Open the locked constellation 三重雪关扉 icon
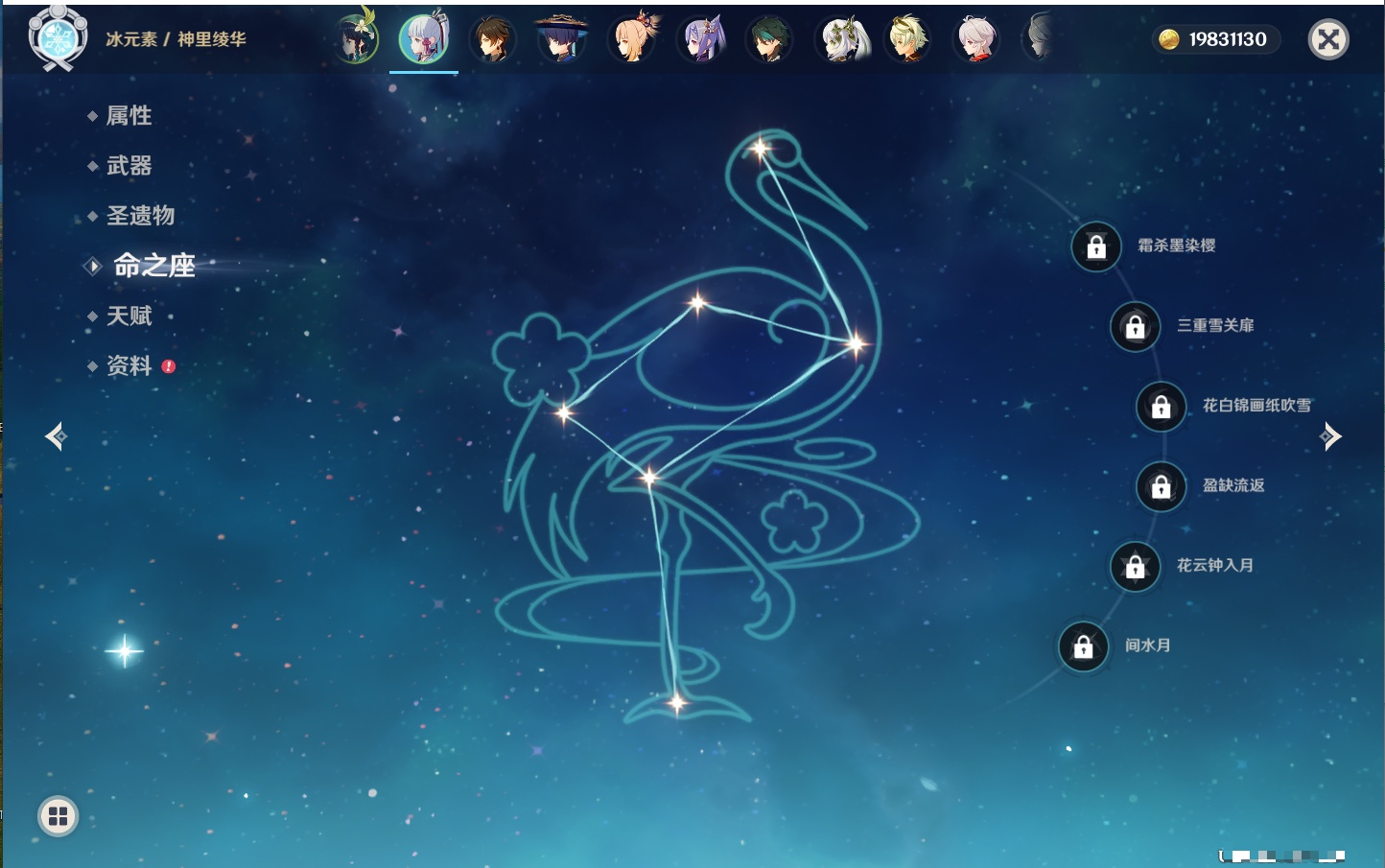 pyautogui.click(x=1136, y=326)
